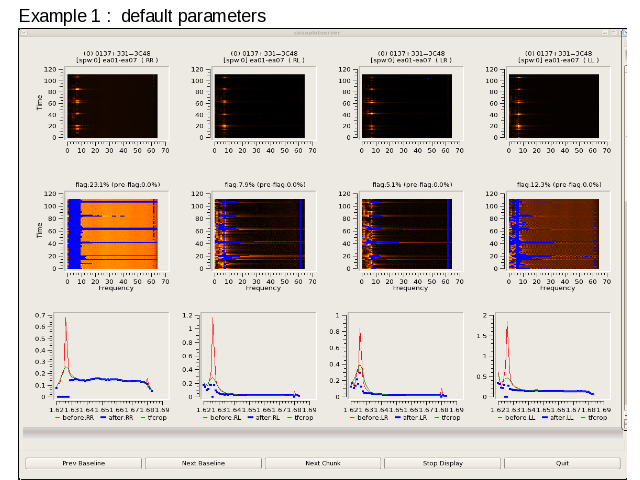Click the 'after:RL' legend entry
Viewport: 640px width, 480px height.
click(264, 418)
